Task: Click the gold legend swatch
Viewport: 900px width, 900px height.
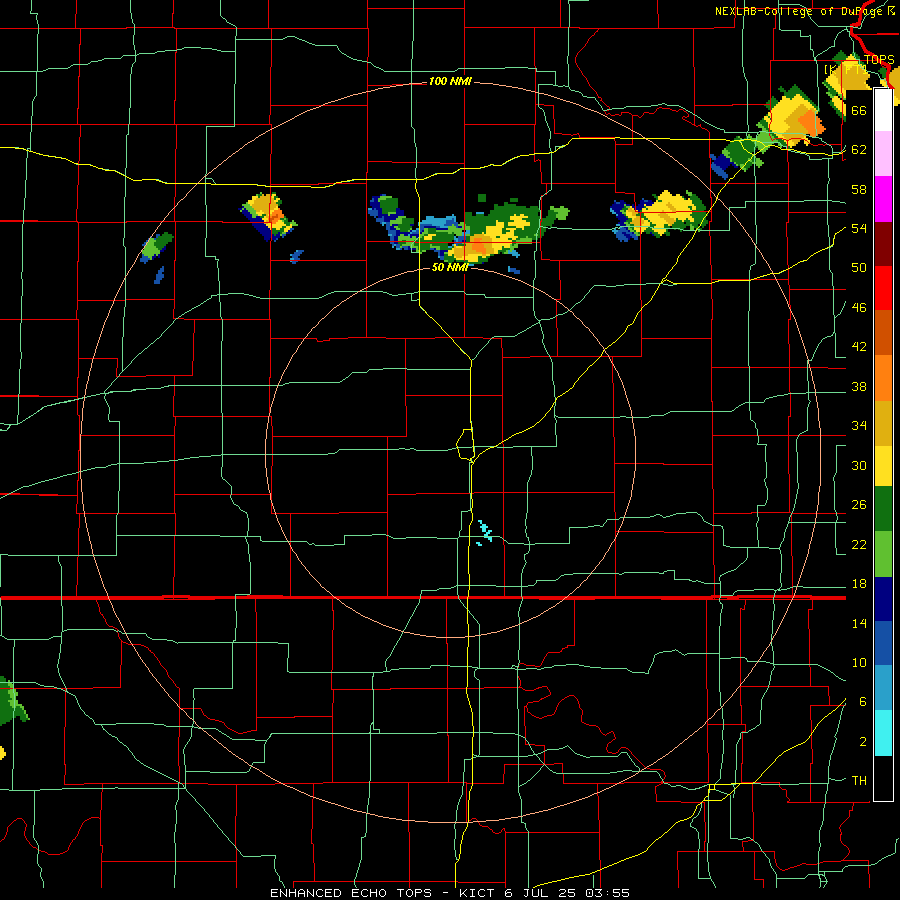Action: coord(883,423)
